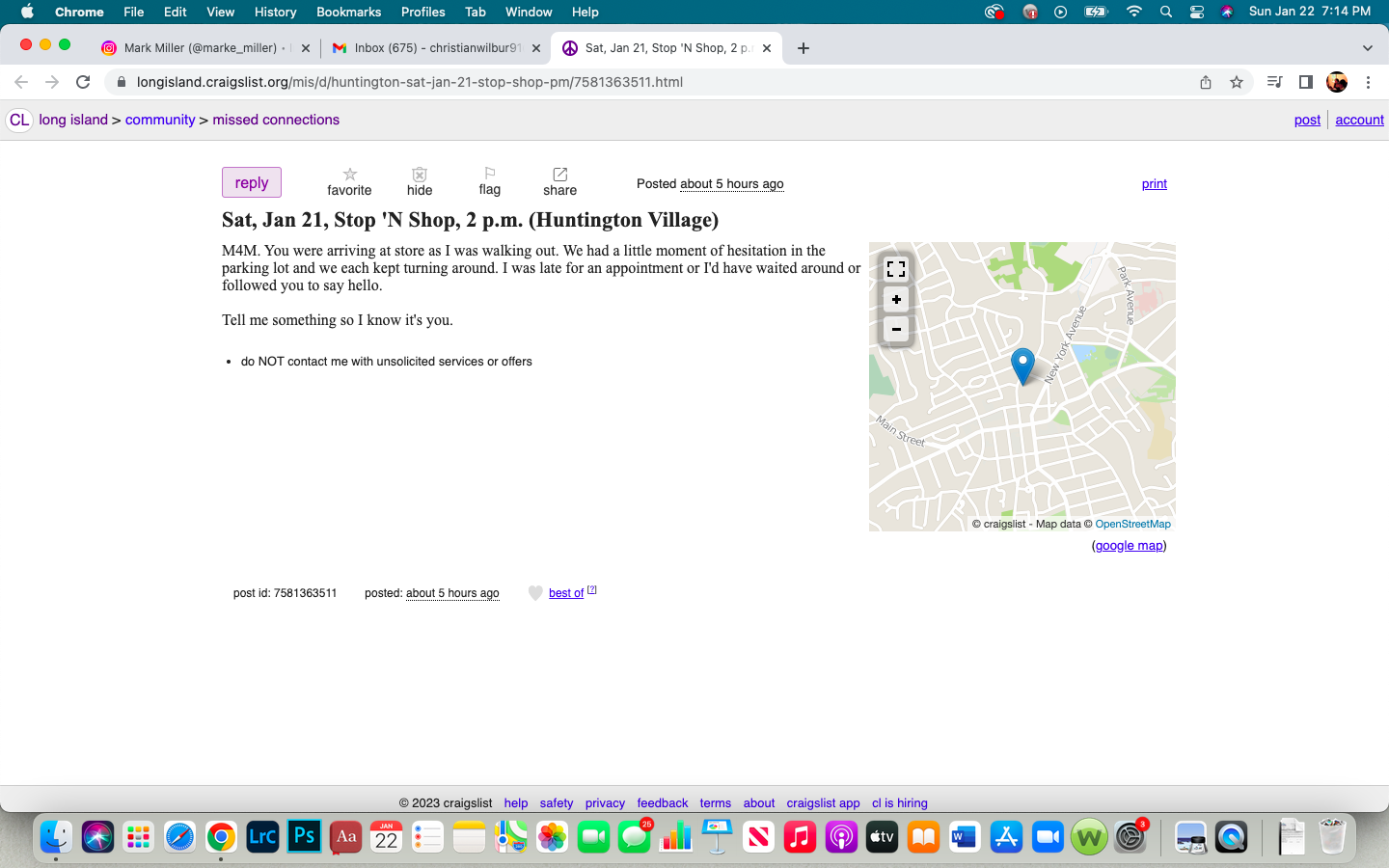Viewport: 1389px width, 868px height.
Task: Click the account link
Action: [x=1359, y=120]
